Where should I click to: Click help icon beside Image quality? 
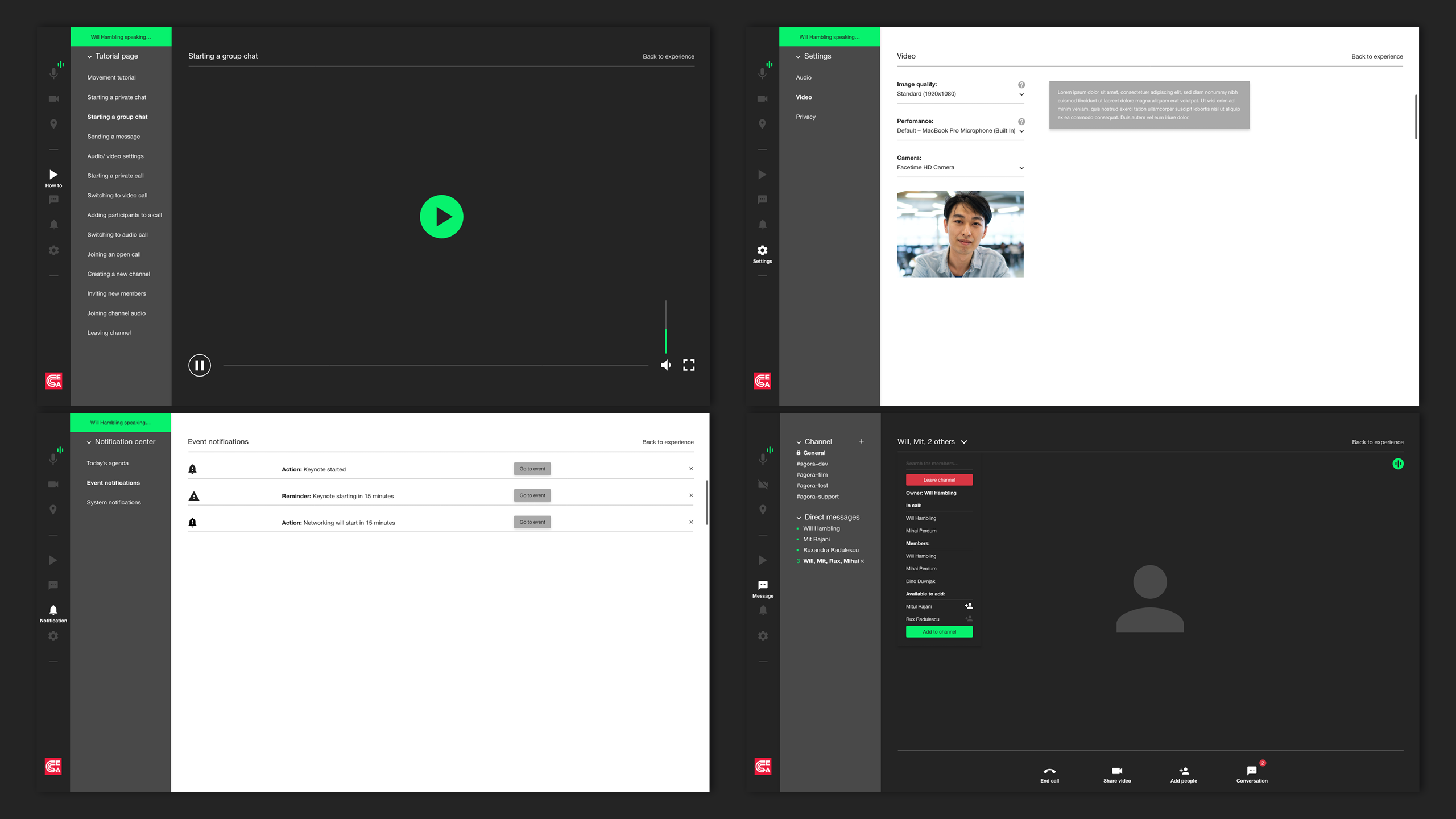[x=1021, y=85]
